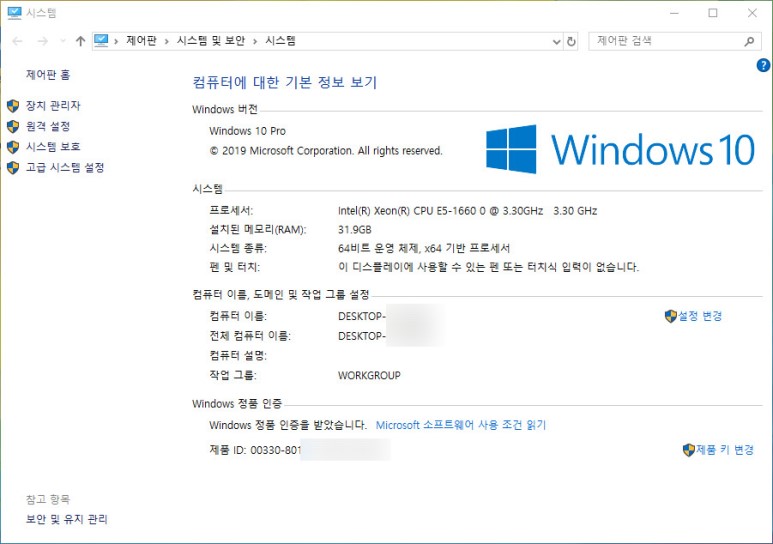Click the 컴퓨터에 대한 기본 정보 보기 heading
The width and height of the screenshot is (773, 544).
tap(284, 82)
